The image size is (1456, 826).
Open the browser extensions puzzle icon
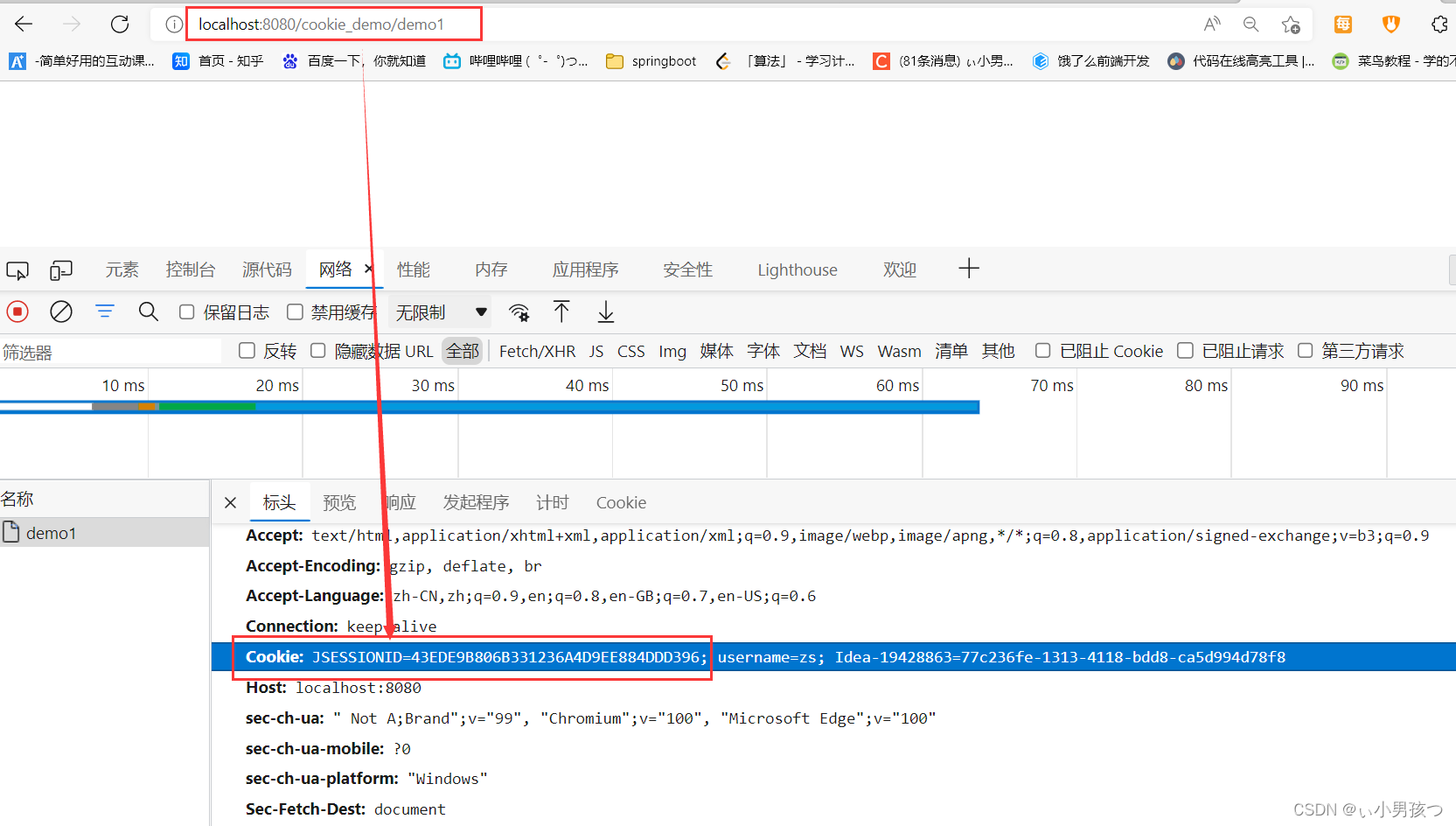[x=1439, y=24]
